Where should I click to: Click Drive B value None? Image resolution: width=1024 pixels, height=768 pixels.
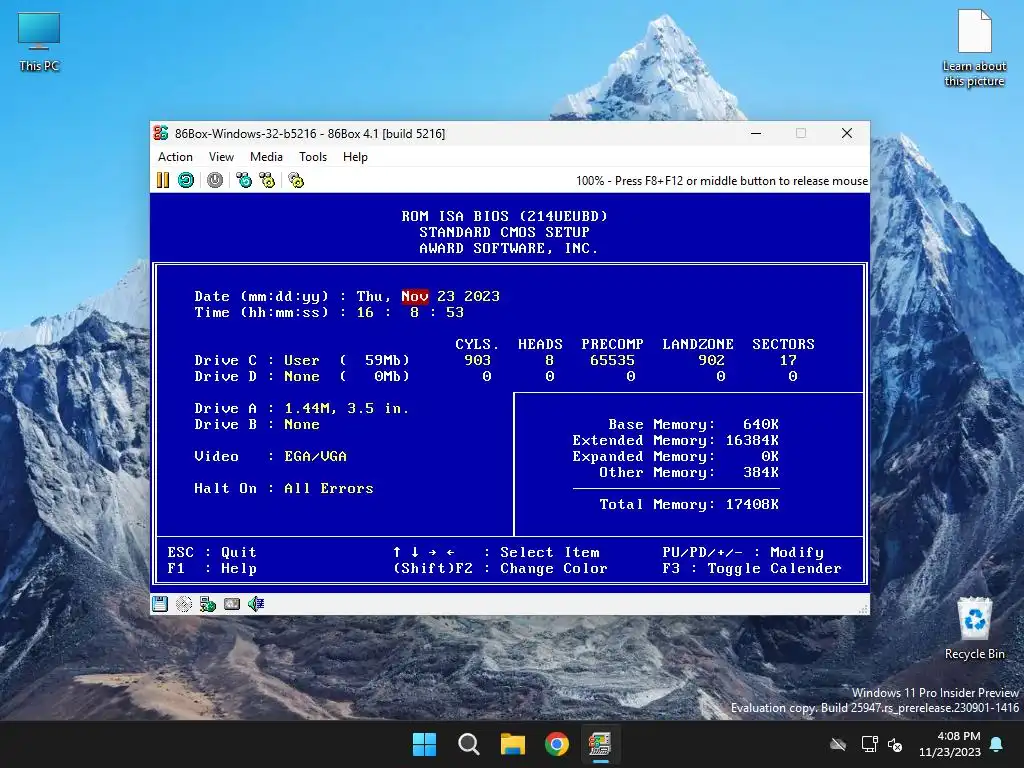302,424
